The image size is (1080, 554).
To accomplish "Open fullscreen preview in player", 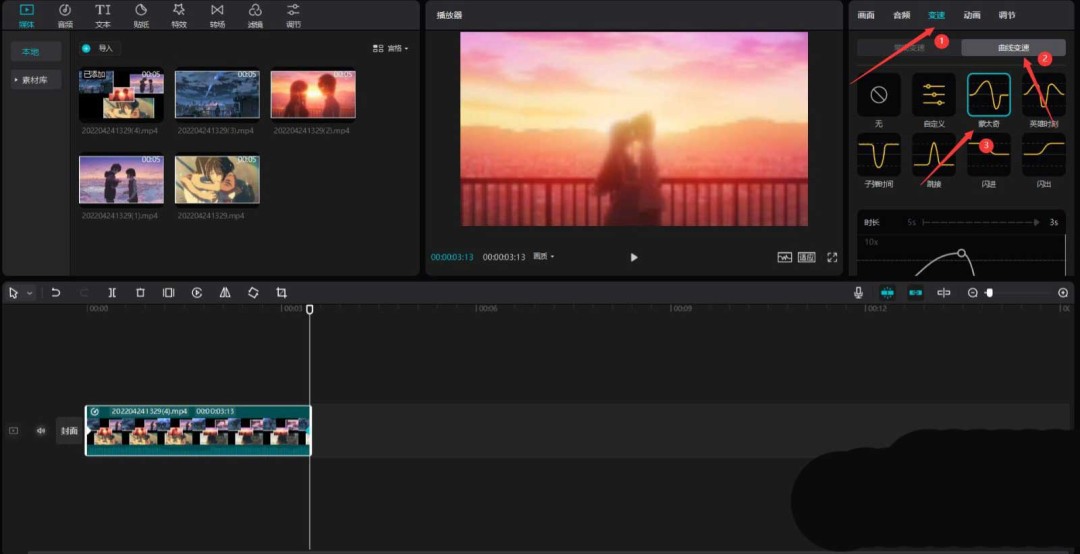I will pyautogui.click(x=832, y=257).
